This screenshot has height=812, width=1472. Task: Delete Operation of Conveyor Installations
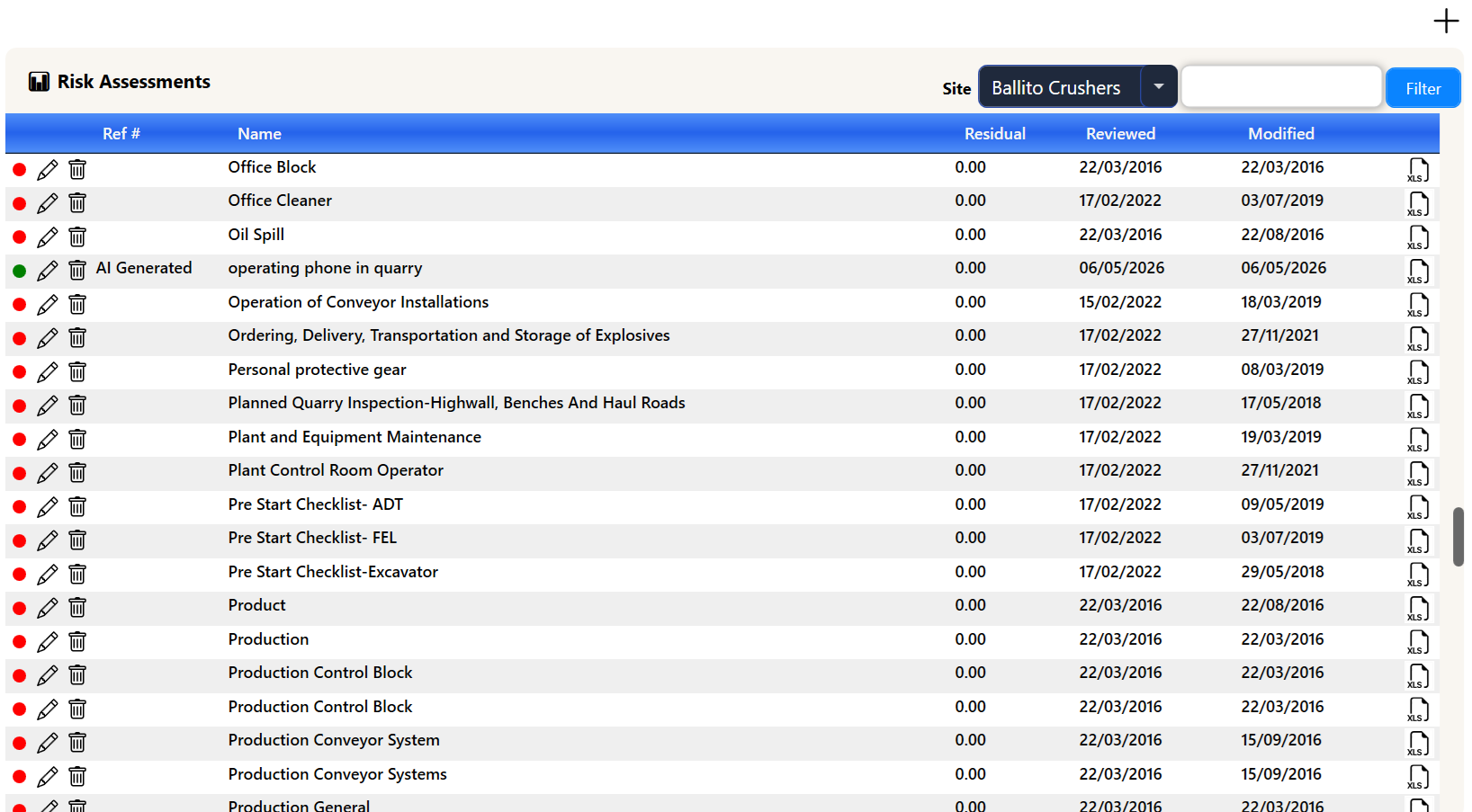77,304
